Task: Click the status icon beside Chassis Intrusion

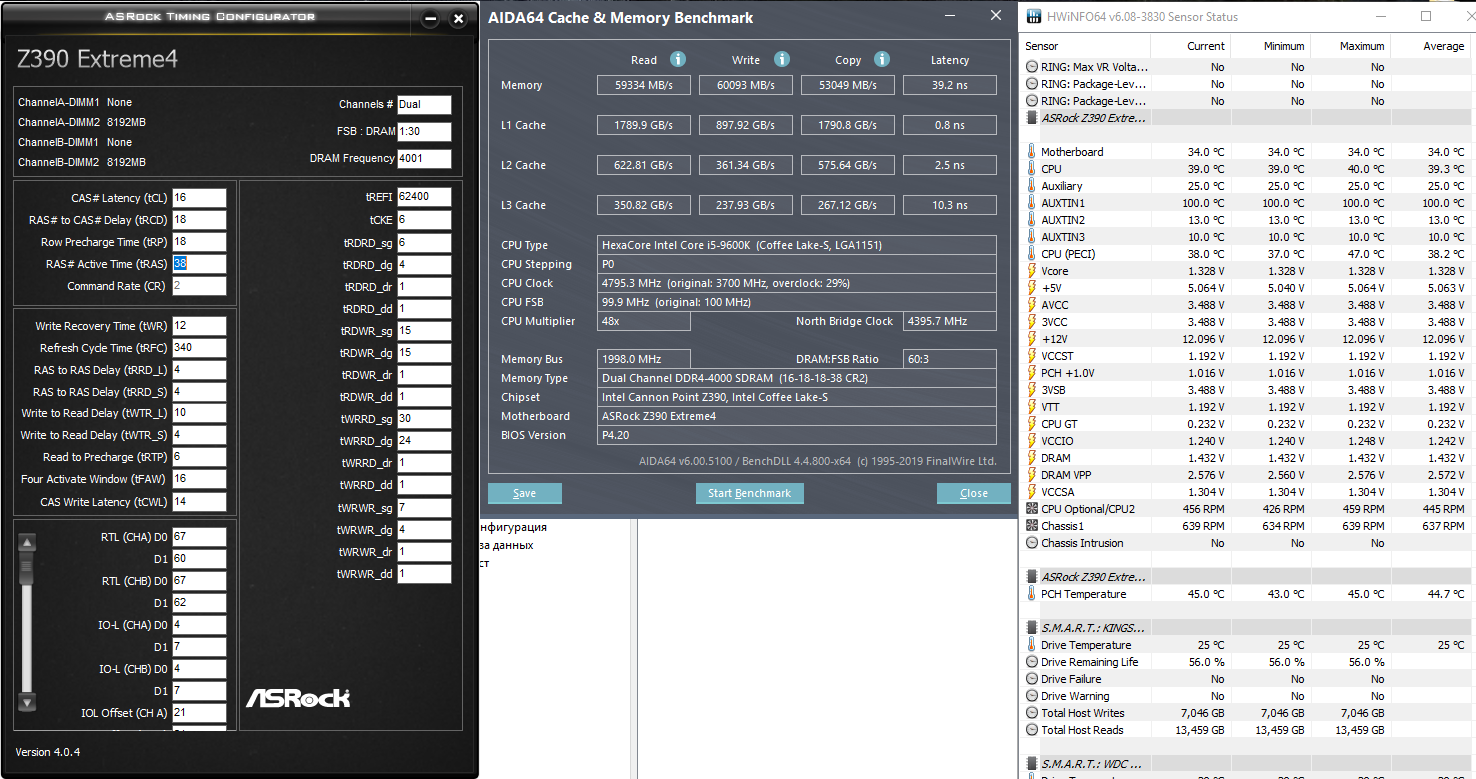Action: [1032, 543]
